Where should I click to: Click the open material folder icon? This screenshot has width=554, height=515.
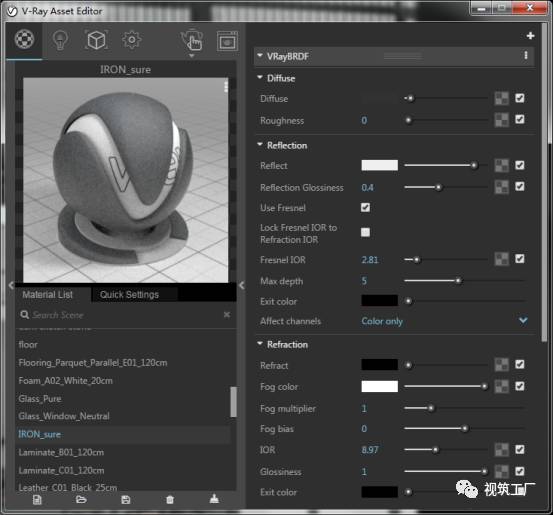[x=81, y=500]
